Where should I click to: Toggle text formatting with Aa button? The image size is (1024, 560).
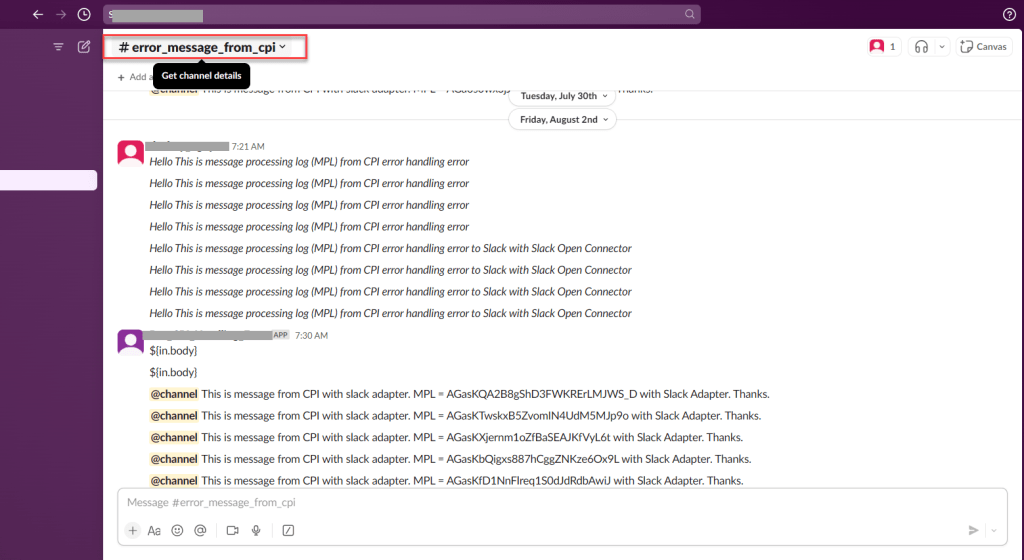(x=154, y=530)
